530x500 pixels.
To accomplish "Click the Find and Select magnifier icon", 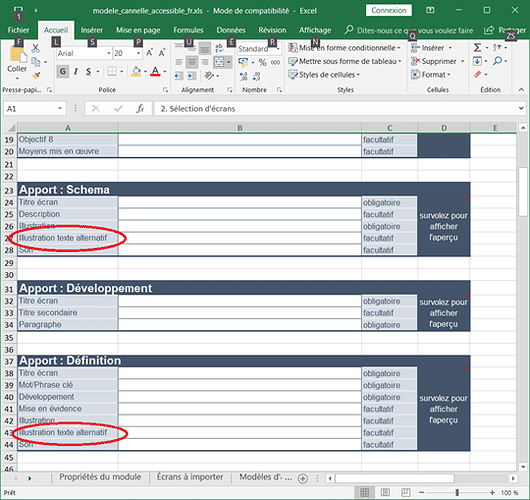I will pyautogui.click(x=497, y=61).
